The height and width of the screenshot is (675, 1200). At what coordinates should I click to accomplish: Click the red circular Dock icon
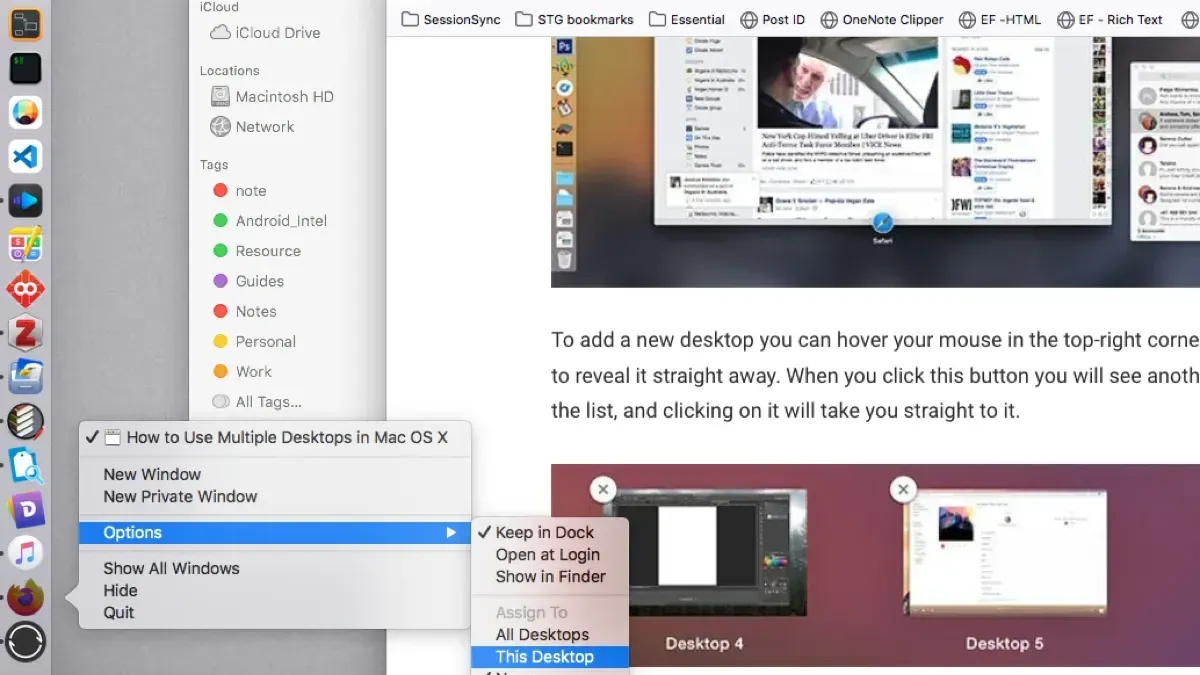click(25, 289)
